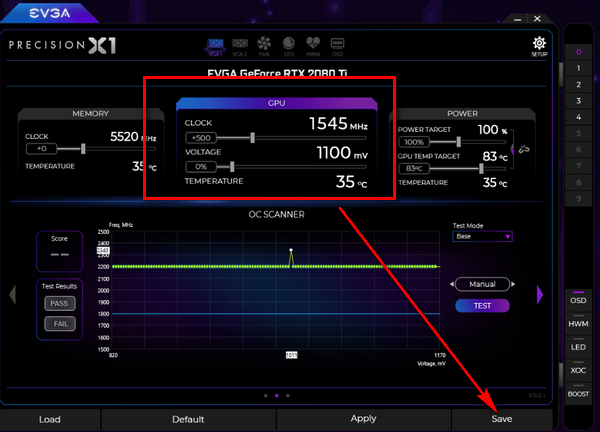
Task: Toggle the LED switch in right sidebar
Action: (x=578, y=345)
